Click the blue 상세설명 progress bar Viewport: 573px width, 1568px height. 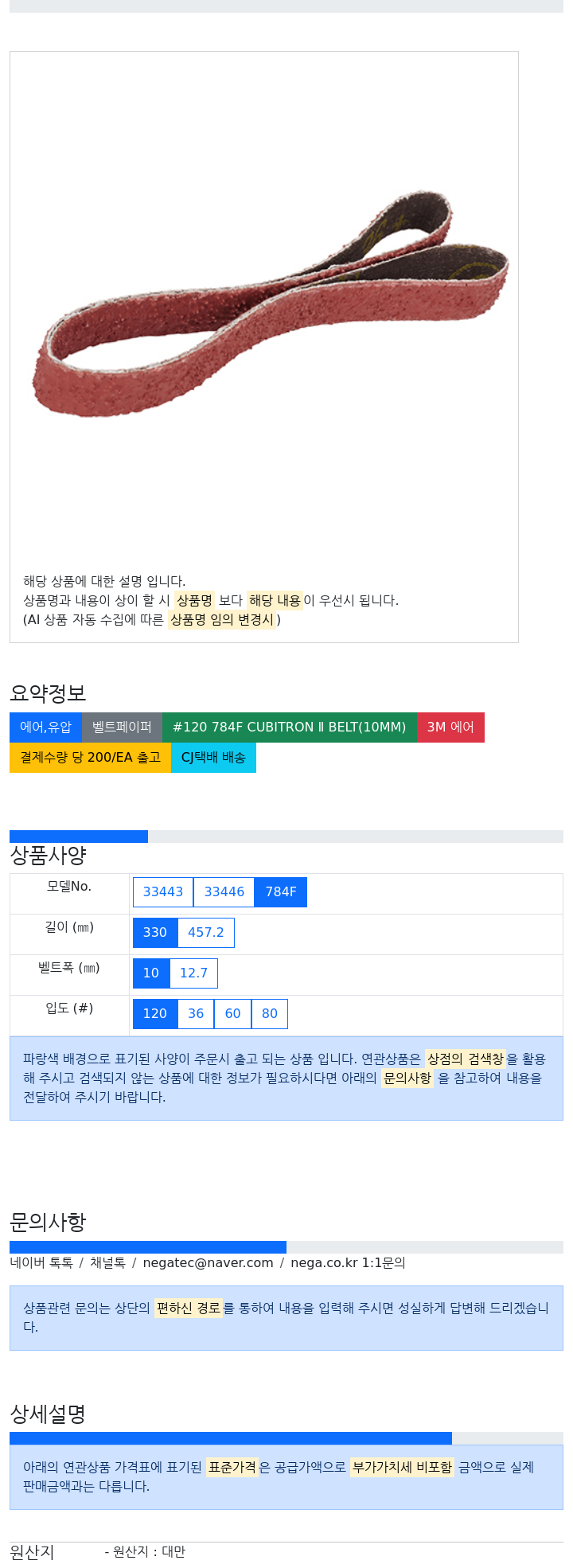[231, 1438]
